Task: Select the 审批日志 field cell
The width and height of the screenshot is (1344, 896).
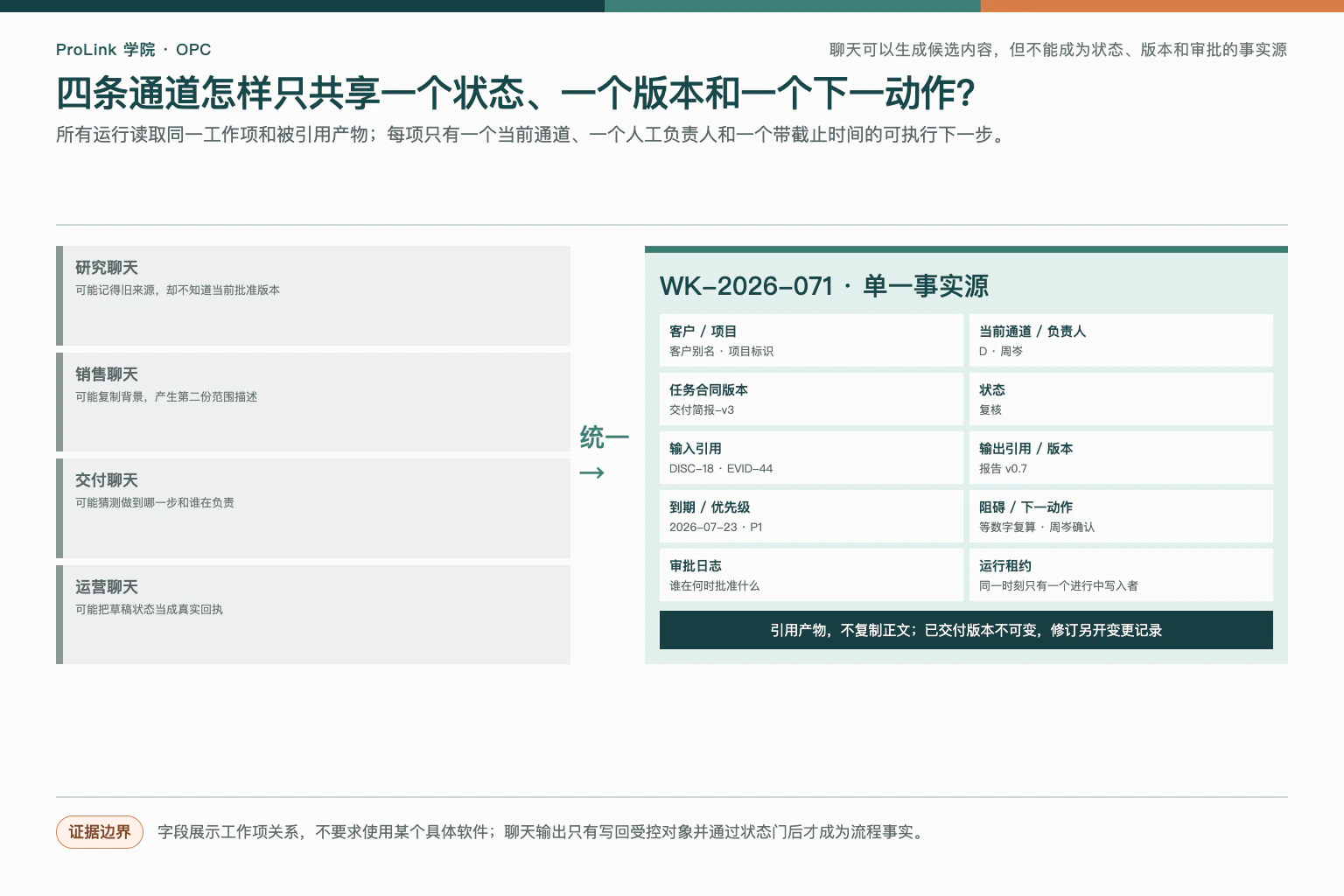Action: click(x=811, y=575)
